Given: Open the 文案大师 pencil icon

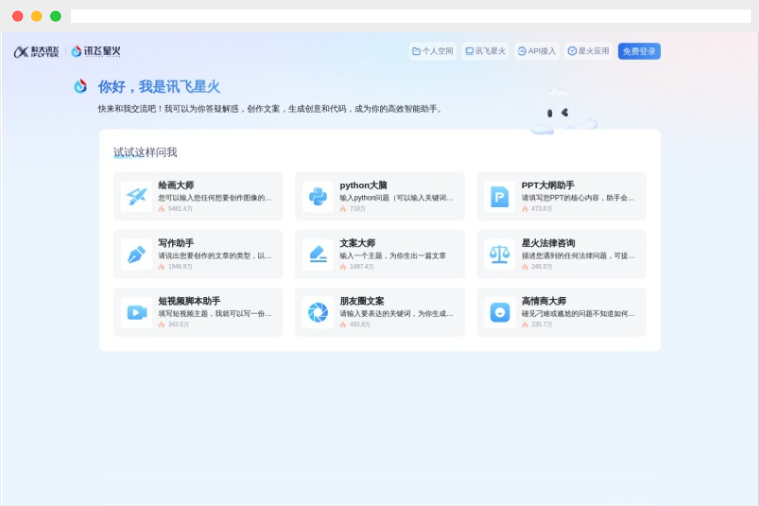Looking at the screenshot, I should click(x=318, y=254).
